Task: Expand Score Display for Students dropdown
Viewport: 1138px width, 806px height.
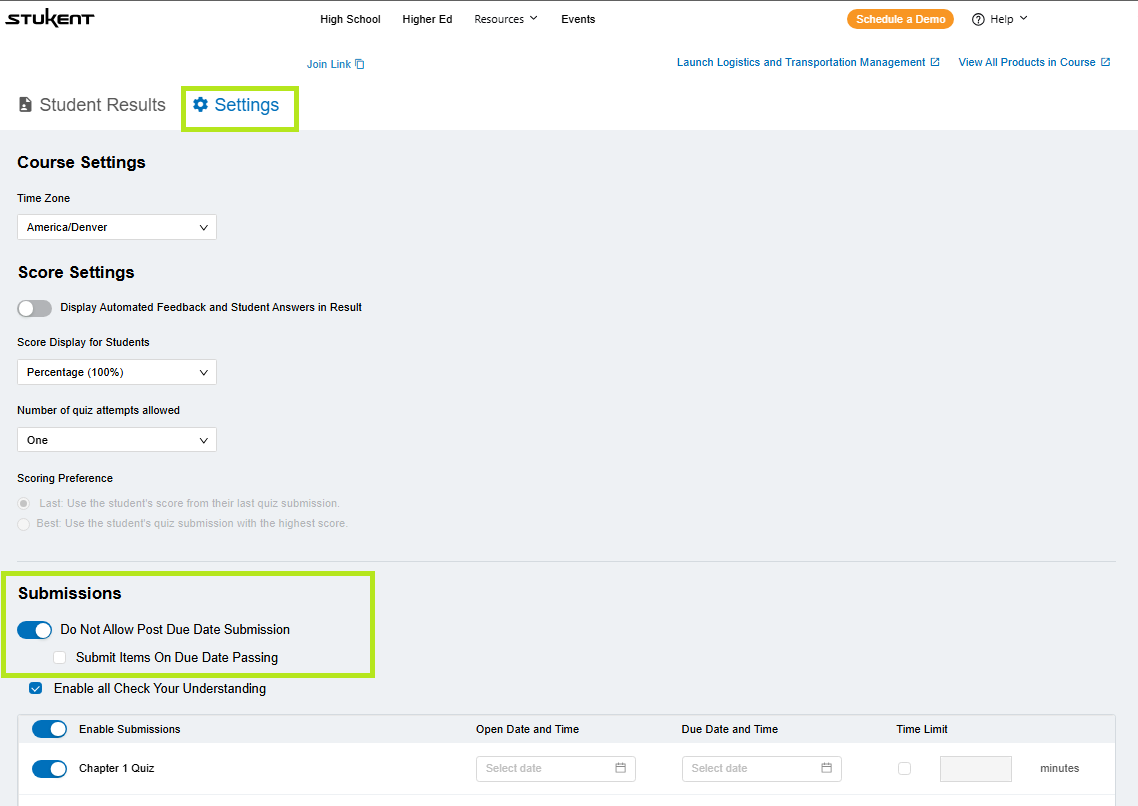Action: click(117, 372)
